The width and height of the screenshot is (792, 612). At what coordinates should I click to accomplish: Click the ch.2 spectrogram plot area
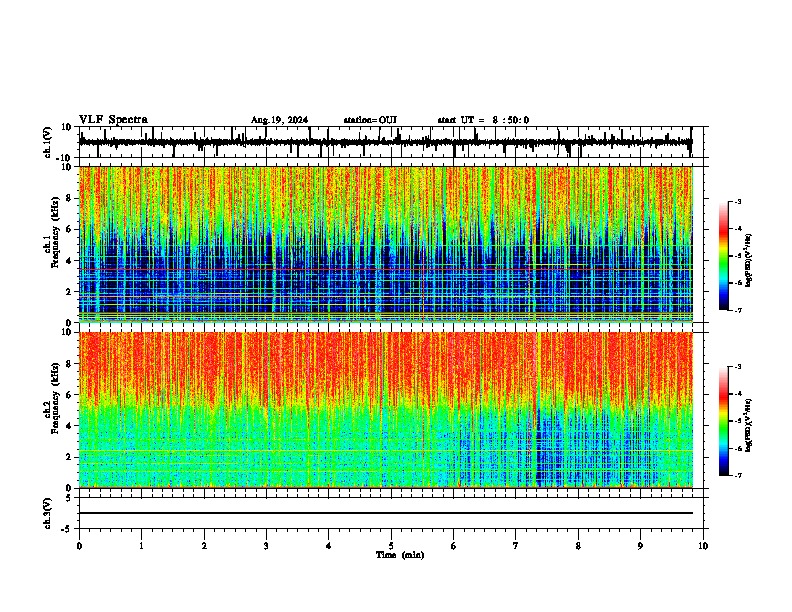tap(386, 410)
